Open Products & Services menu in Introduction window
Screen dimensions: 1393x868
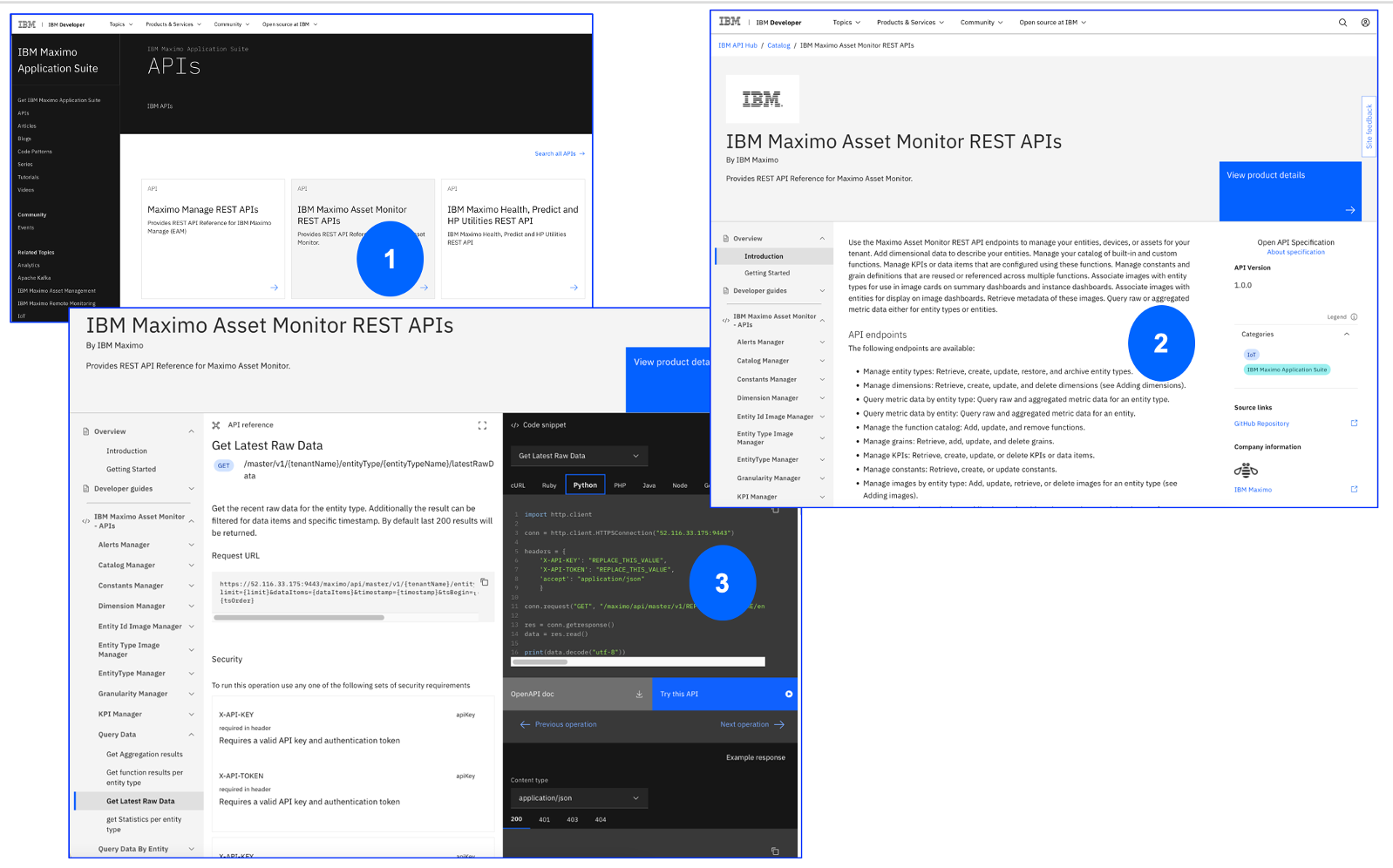click(x=910, y=23)
